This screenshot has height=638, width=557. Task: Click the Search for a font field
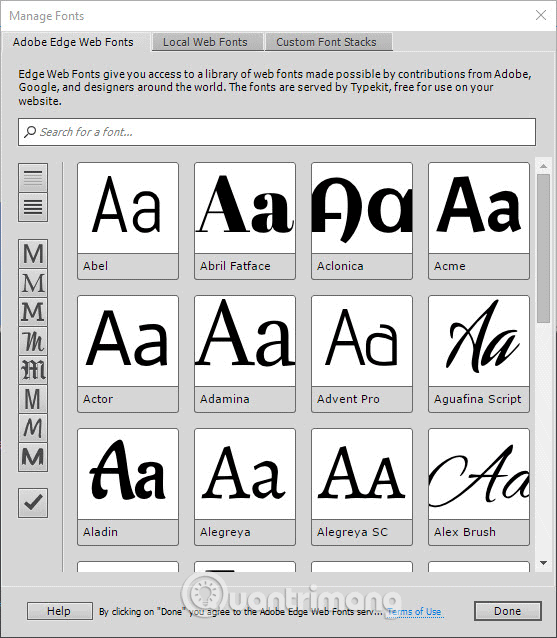click(277, 132)
